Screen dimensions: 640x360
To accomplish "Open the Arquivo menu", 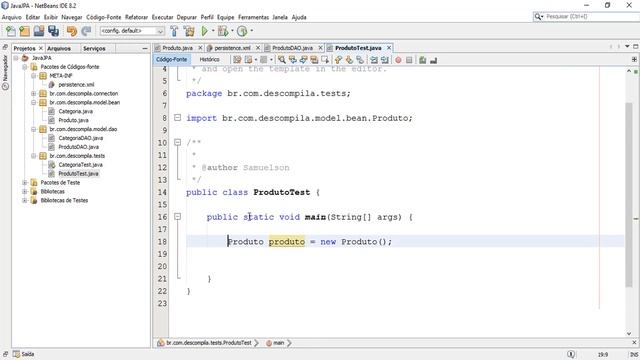I will (x=11, y=17).
